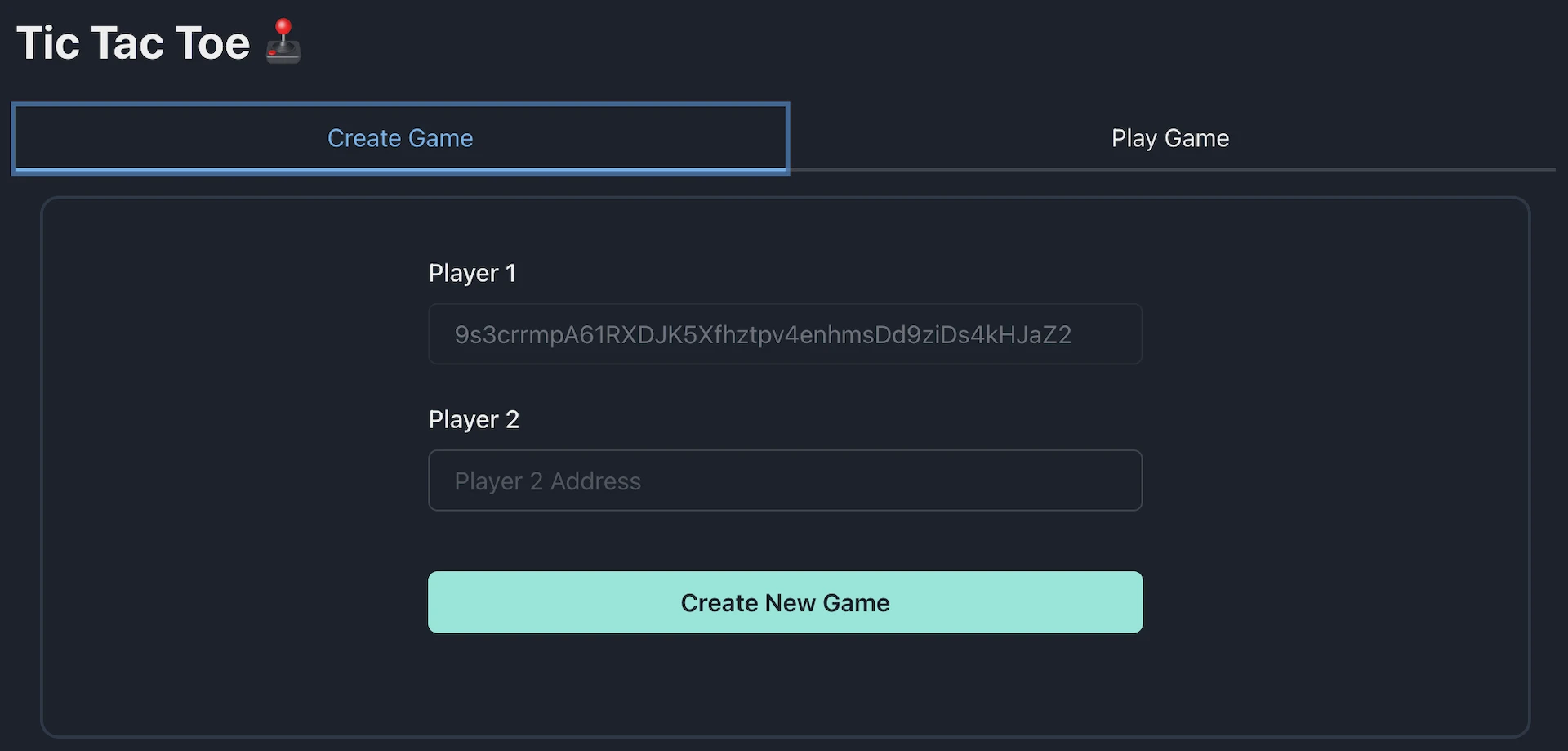1568x751 pixels.
Task: Click the Player 1 label
Action: click(472, 273)
